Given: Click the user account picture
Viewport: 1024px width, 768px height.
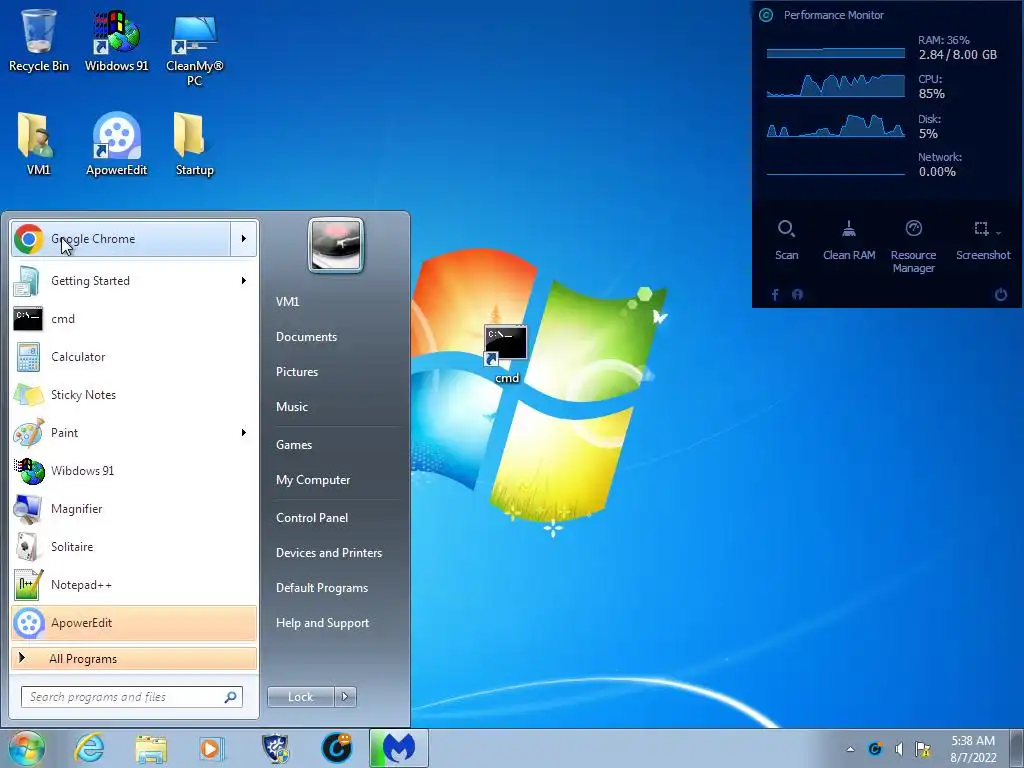Looking at the screenshot, I should click(x=336, y=245).
